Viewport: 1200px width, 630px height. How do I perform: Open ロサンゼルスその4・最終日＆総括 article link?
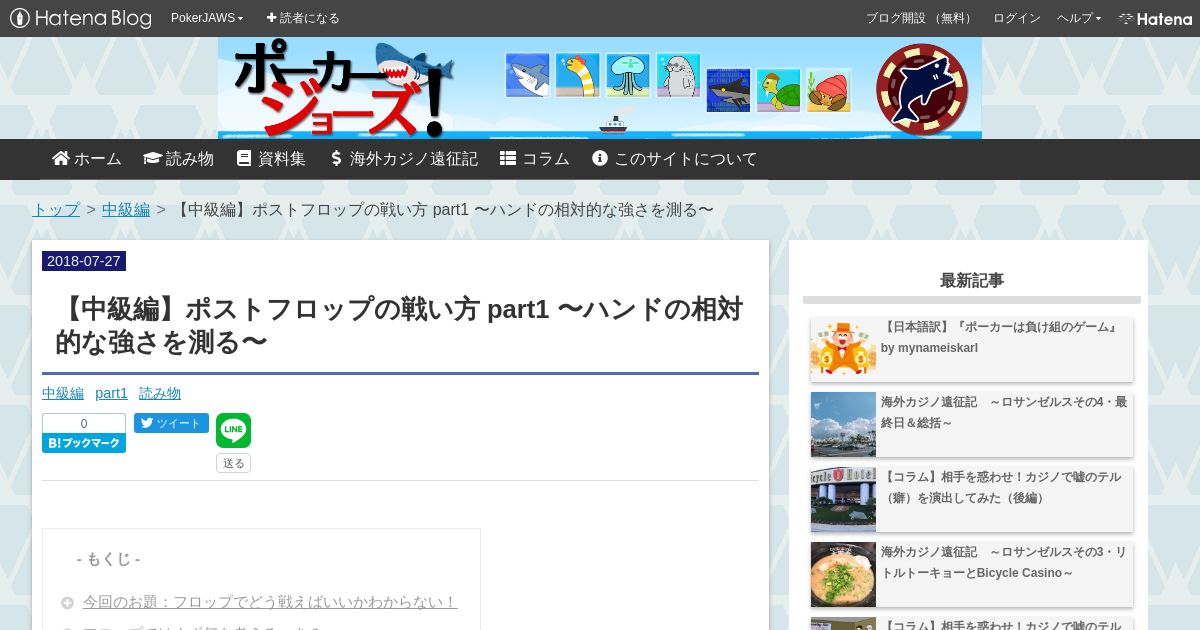1004,412
